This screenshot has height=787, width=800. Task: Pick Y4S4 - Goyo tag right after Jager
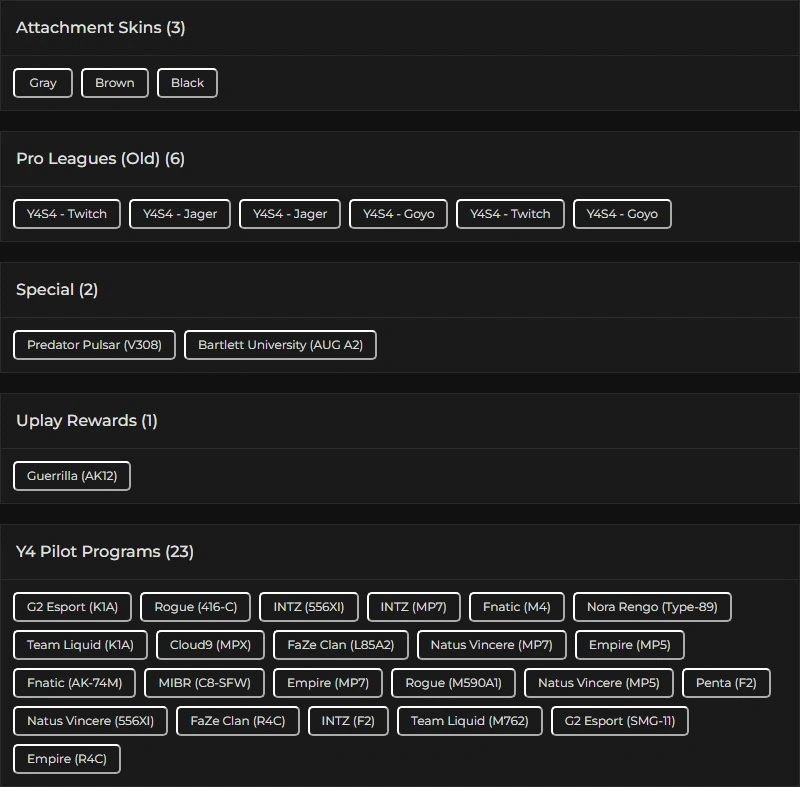[x=398, y=214]
